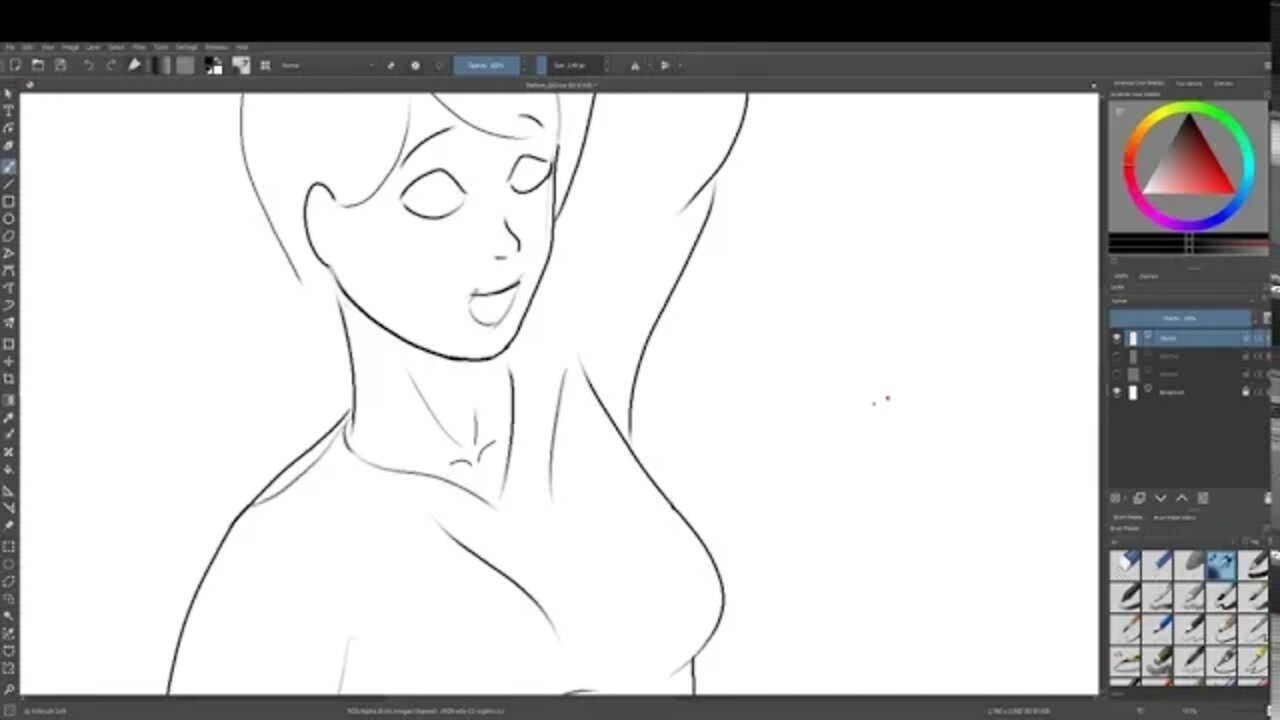Open the Settings menu
This screenshot has width=1280, height=720.
pos(187,47)
